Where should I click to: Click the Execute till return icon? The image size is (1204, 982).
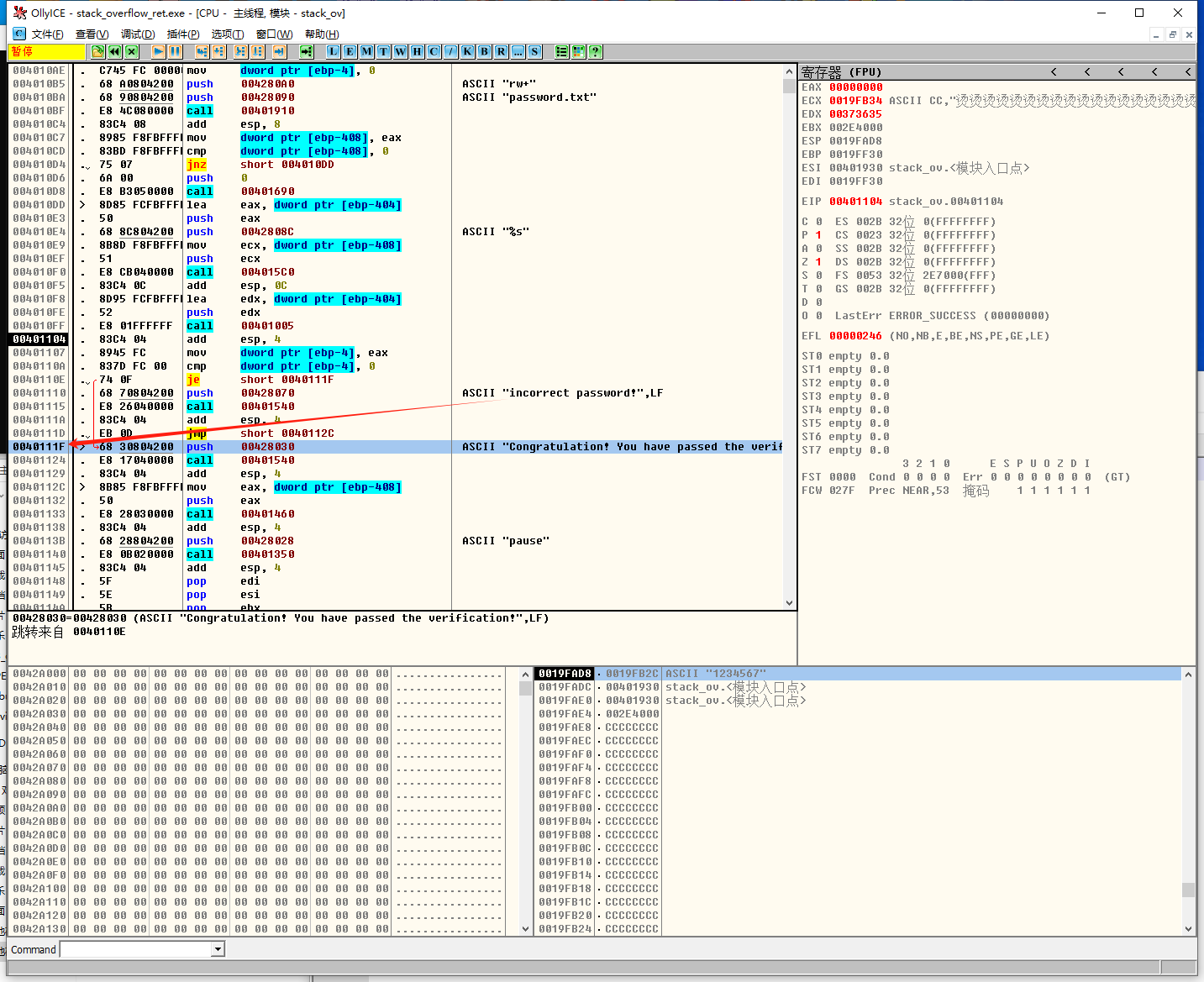click(x=279, y=51)
